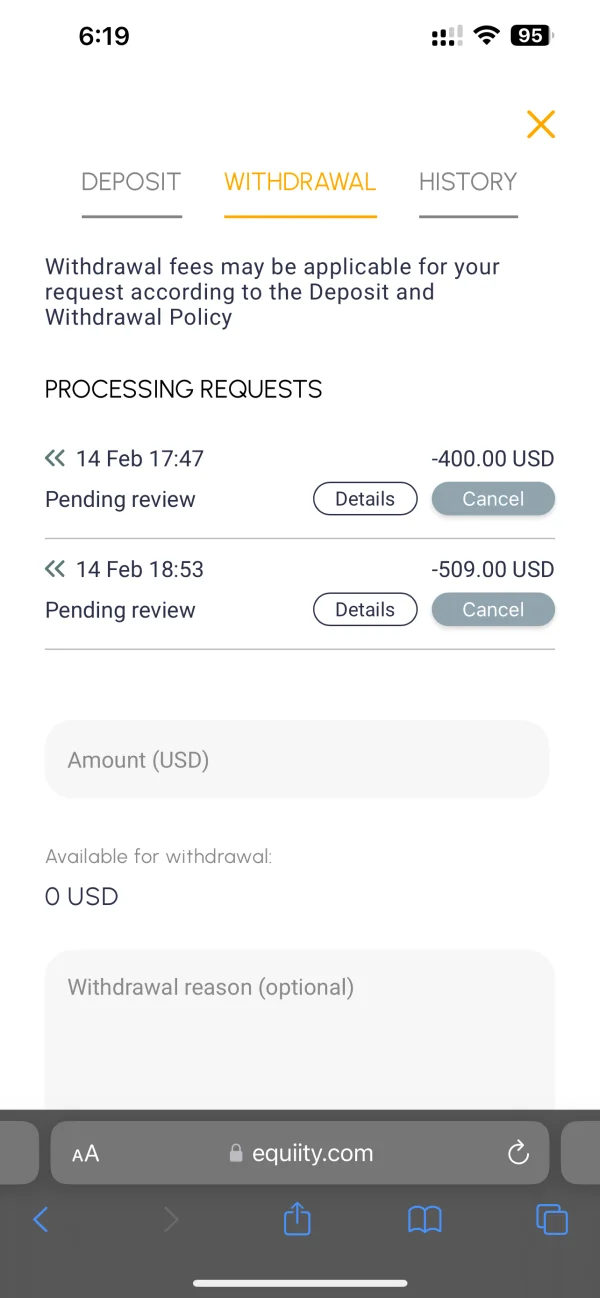Screen dimensions: 600x1298
Task: View Details for the 400.00 USD request
Action: 365,499
